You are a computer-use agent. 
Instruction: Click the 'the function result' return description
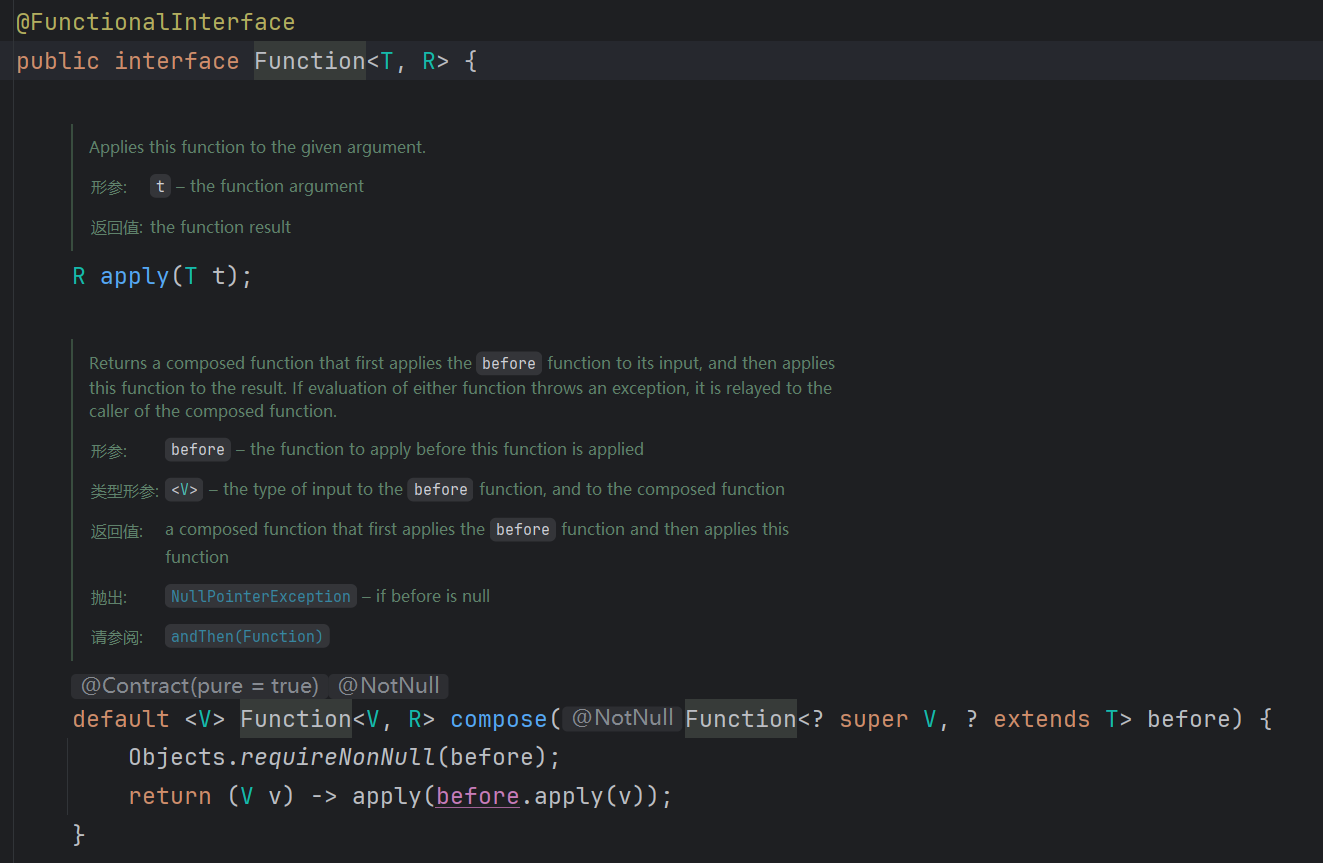coord(220,227)
